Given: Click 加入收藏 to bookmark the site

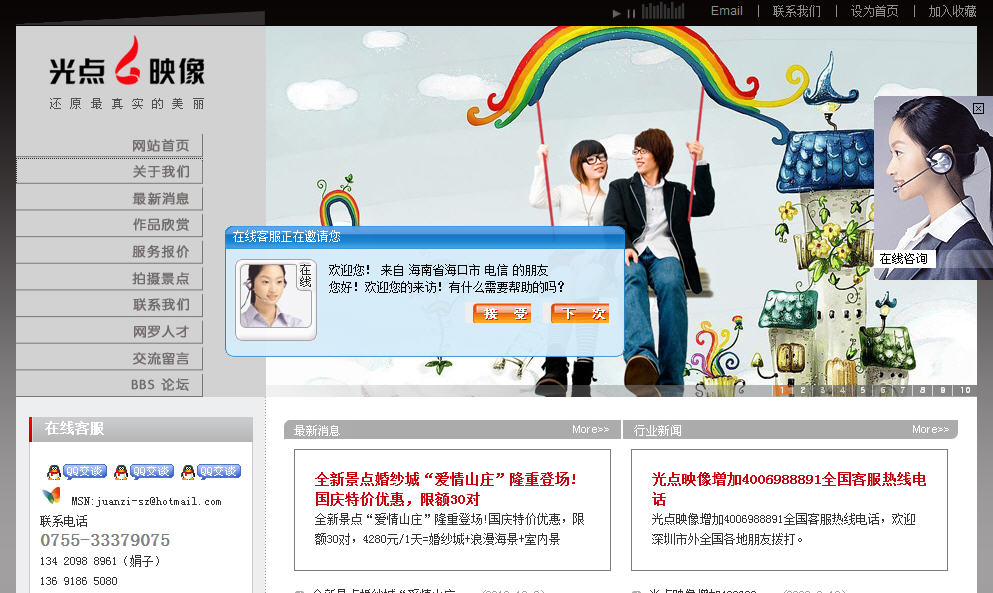Looking at the screenshot, I should pyautogui.click(x=952, y=11).
